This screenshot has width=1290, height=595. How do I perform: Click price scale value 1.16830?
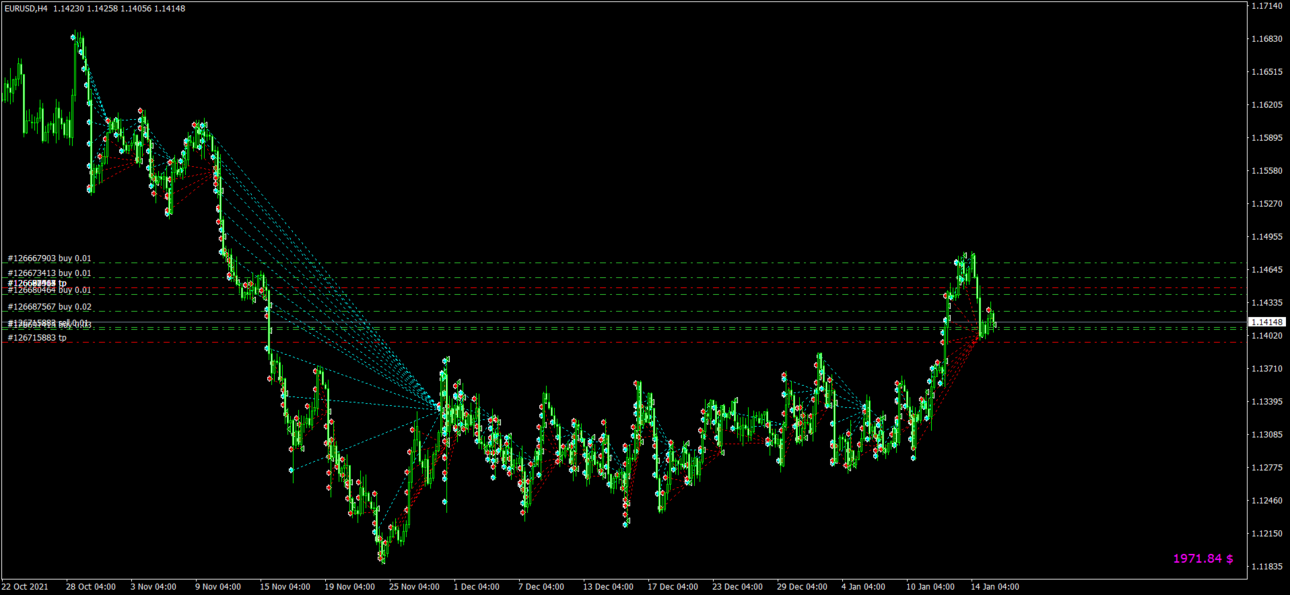[x=1266, y=39]
